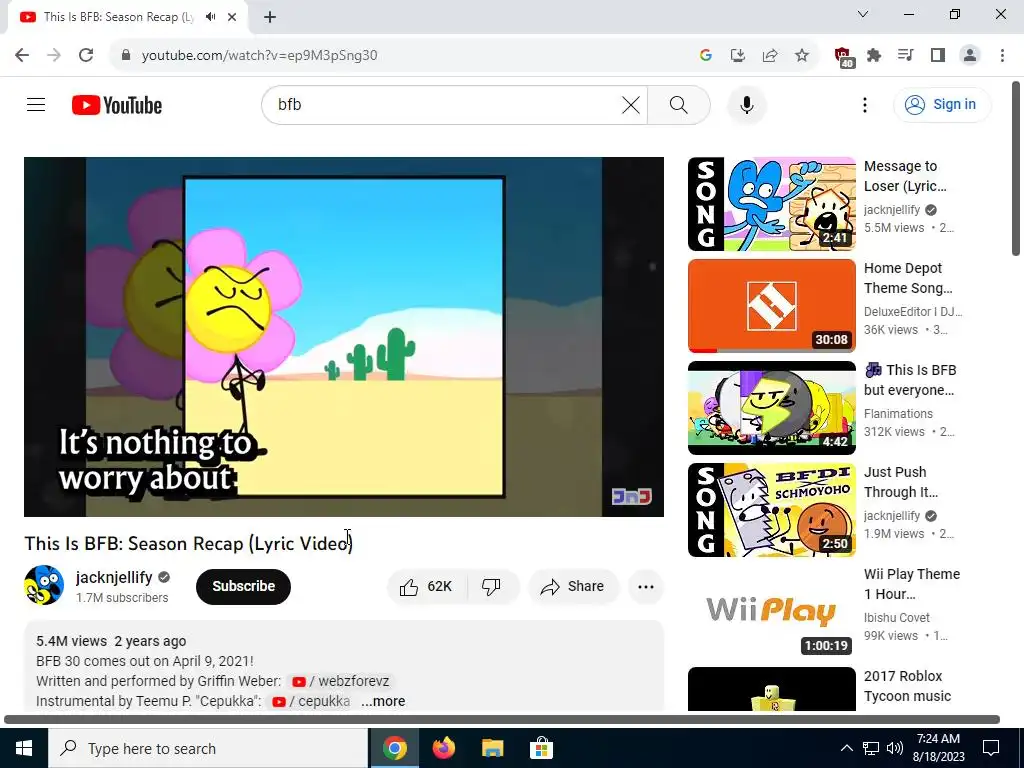The image size is (1024, 768).
Task: Mute the tab via speaker icon
Action: (210, 17)
